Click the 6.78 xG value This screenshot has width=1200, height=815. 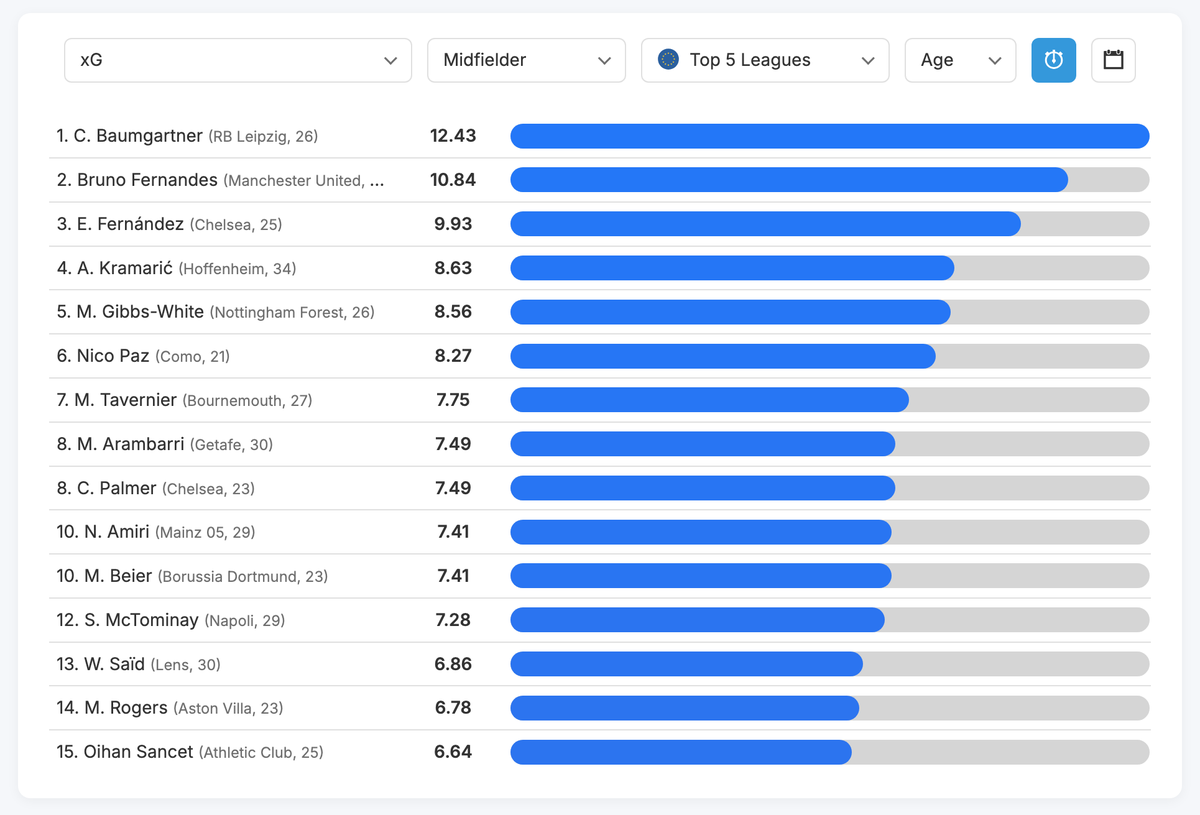[453, 708]
